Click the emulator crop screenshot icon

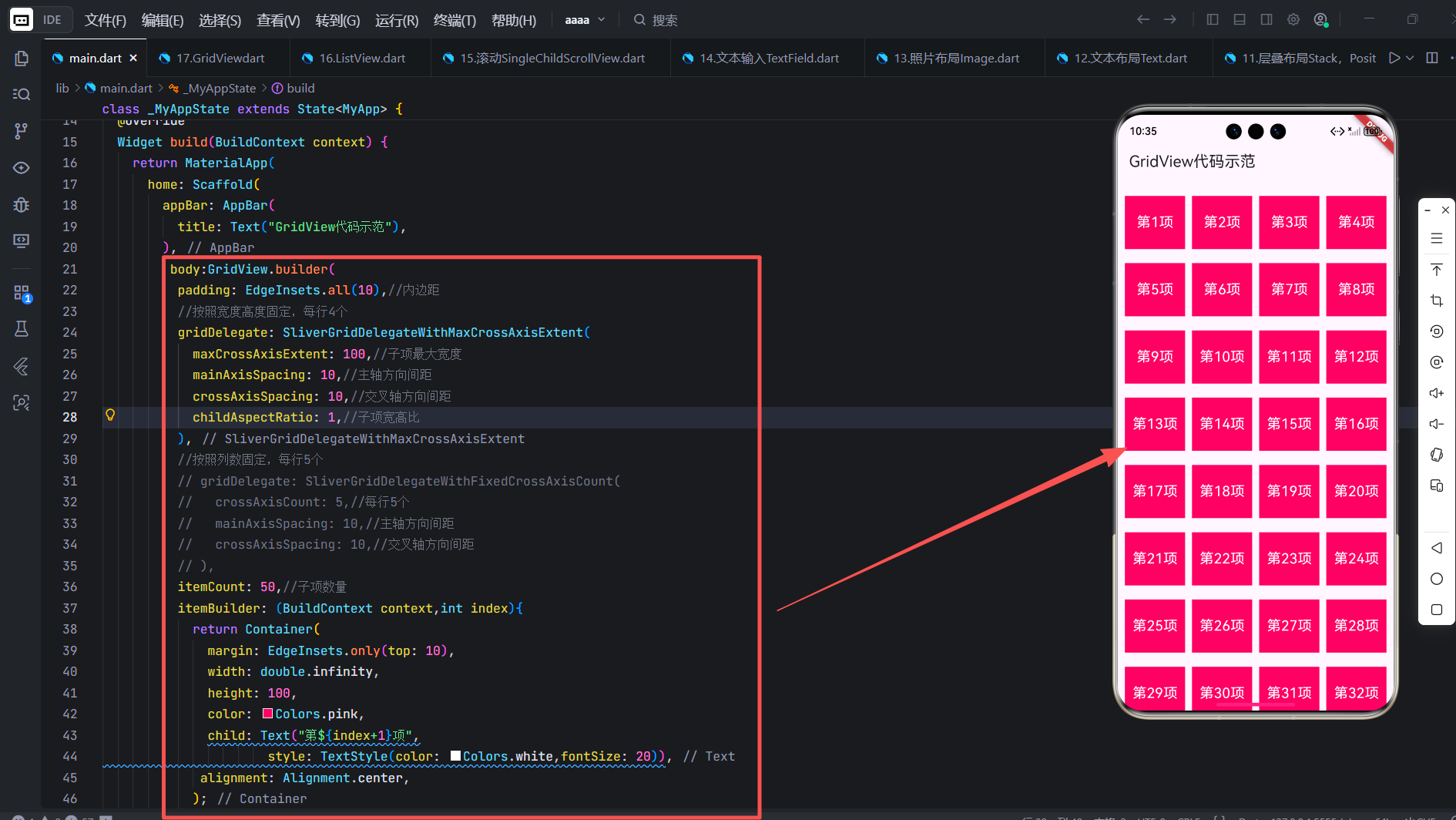(x=1437, y=301)
